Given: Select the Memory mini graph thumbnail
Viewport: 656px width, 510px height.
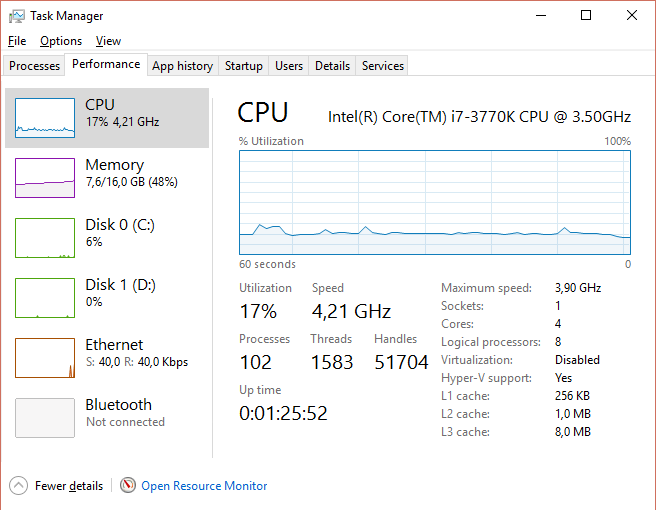Looking at the screenshot, I should tap(45, 178).
